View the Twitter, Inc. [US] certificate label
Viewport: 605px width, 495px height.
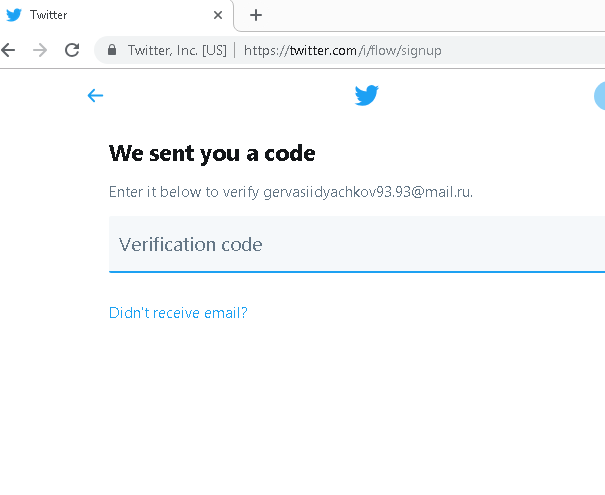click(177, 50)
